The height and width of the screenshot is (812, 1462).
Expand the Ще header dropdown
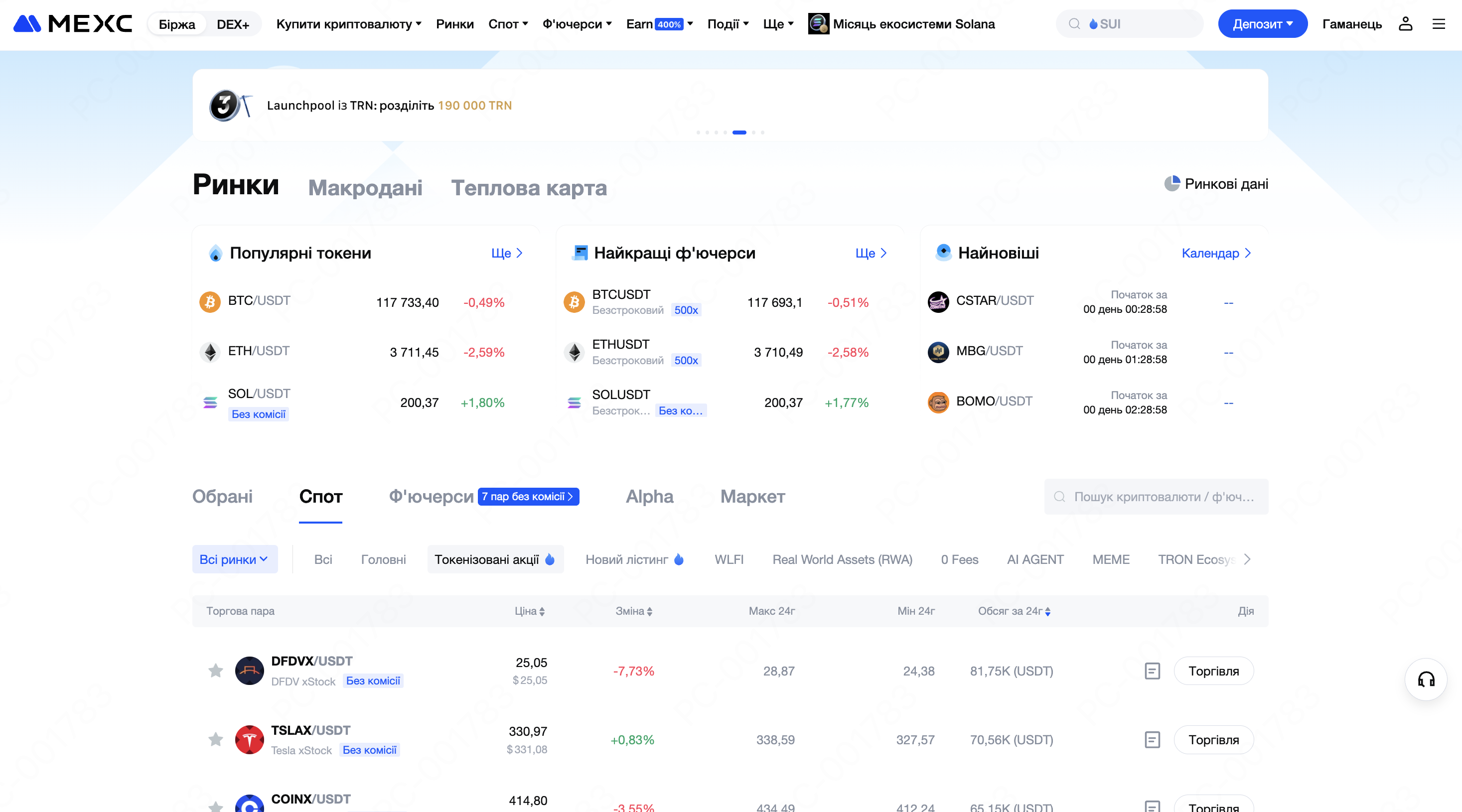pos(778,24)
